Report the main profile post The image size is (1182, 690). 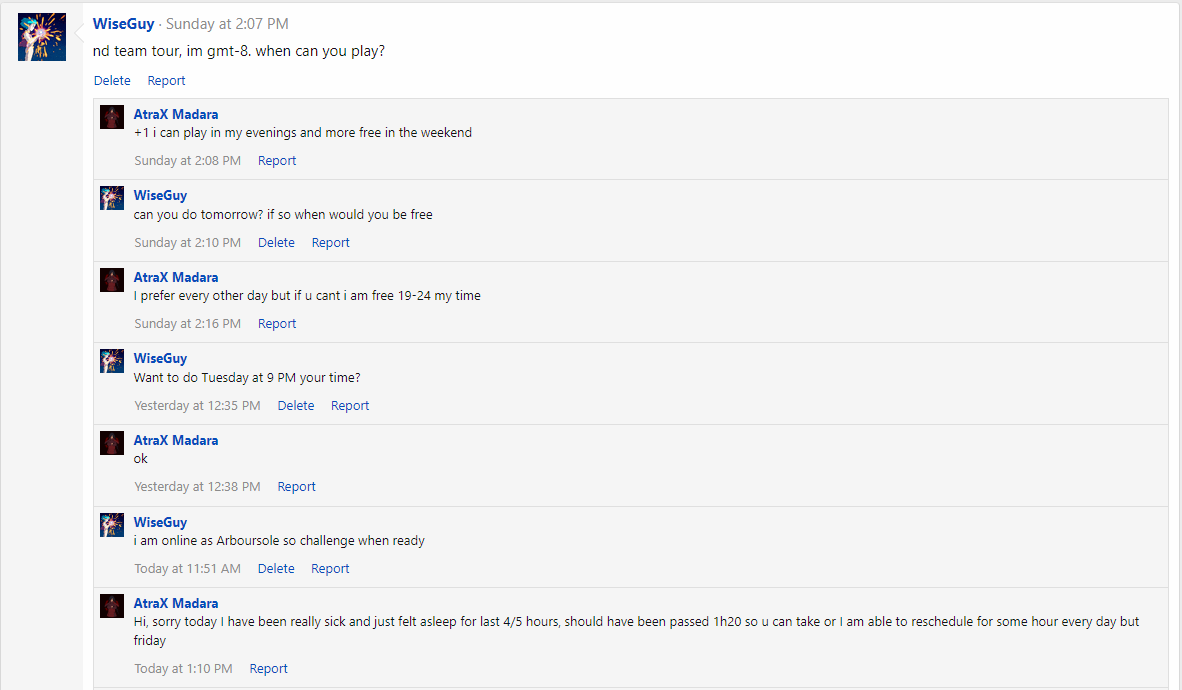point(166,81)
